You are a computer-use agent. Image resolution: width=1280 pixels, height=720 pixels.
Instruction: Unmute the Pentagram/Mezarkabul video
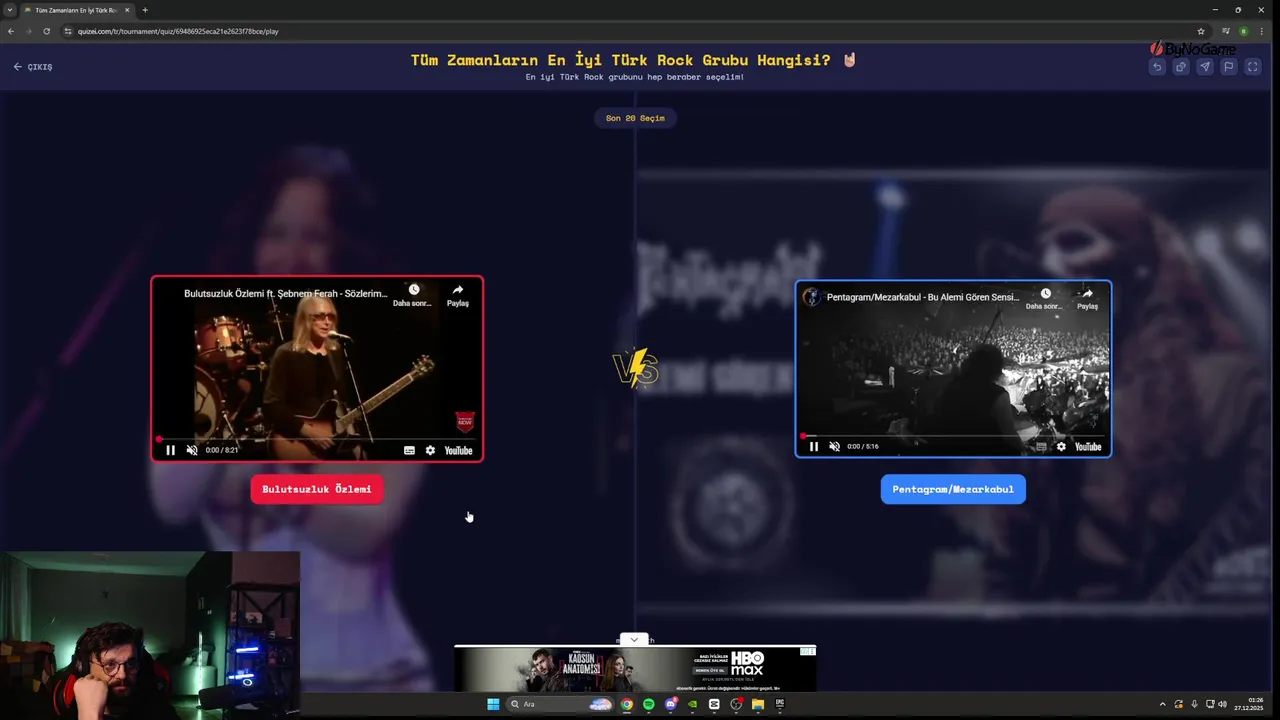pyautogui.click(x=834, y=446)
